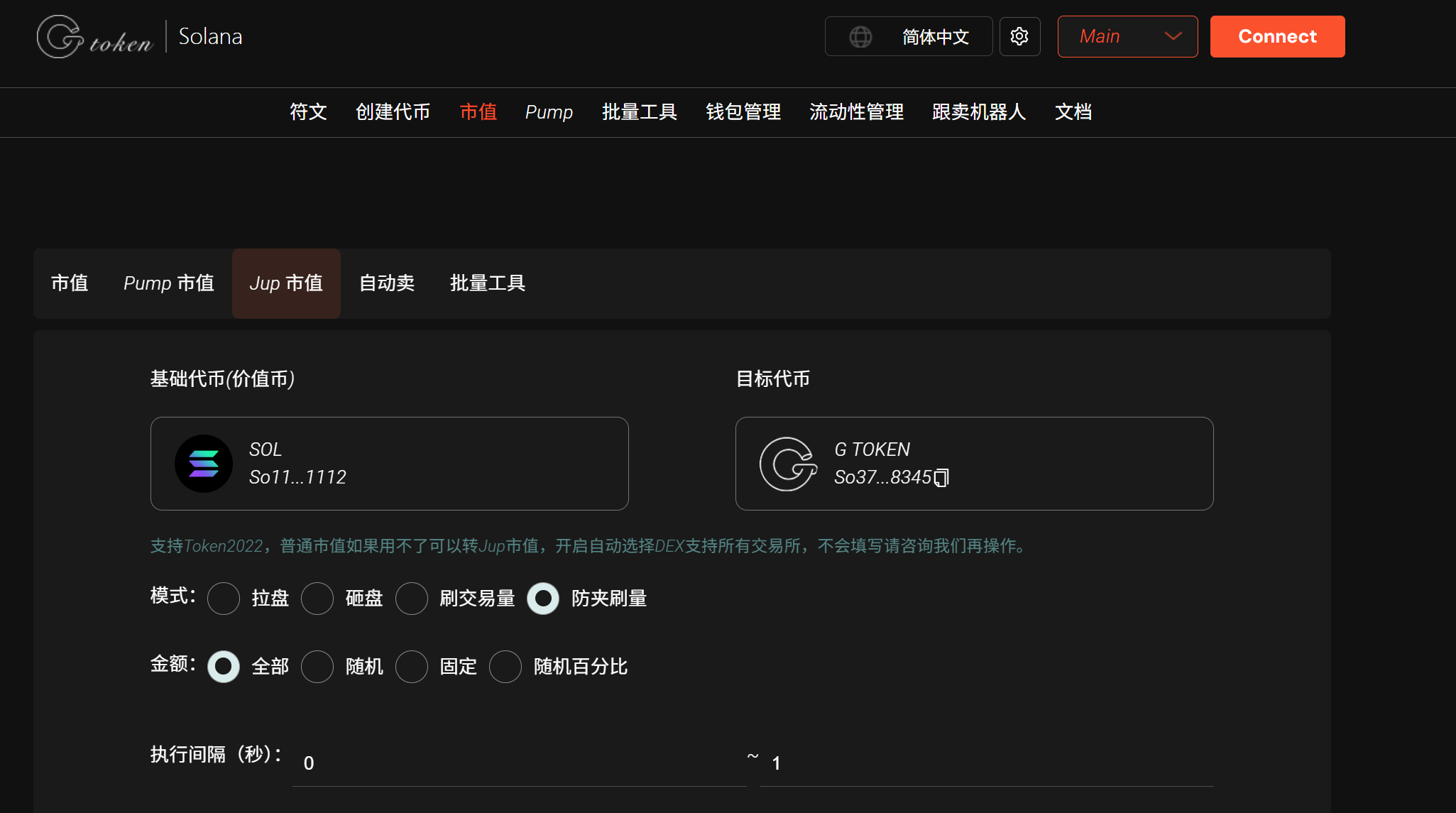Focus the minimum interval field showing 0
1456x813 pixels.
point(519,763)
